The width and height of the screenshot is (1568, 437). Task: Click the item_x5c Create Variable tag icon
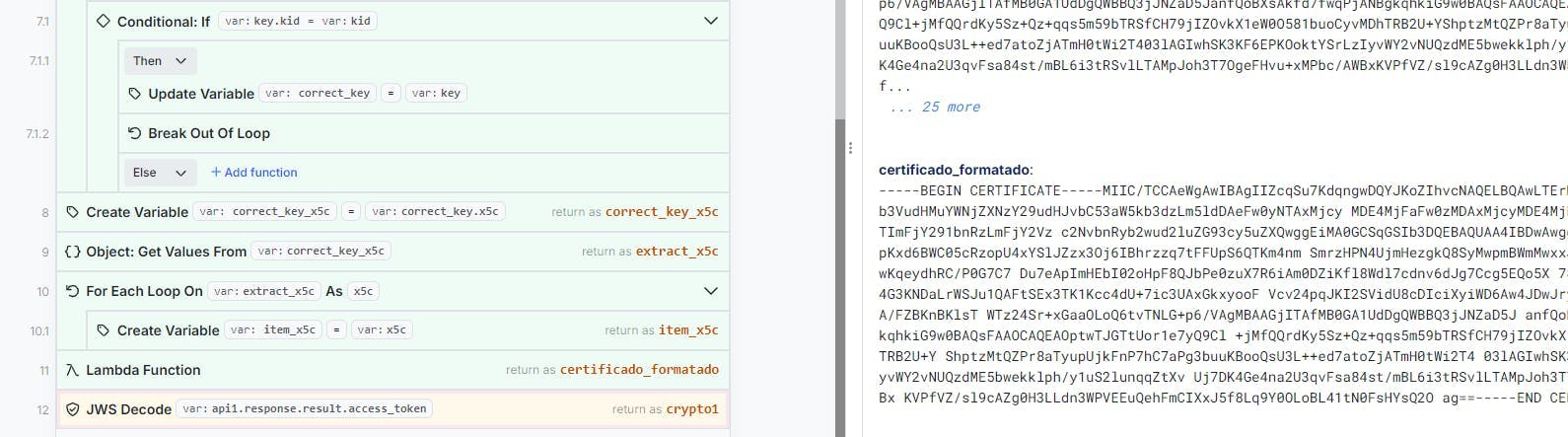[x=105, y=330]
